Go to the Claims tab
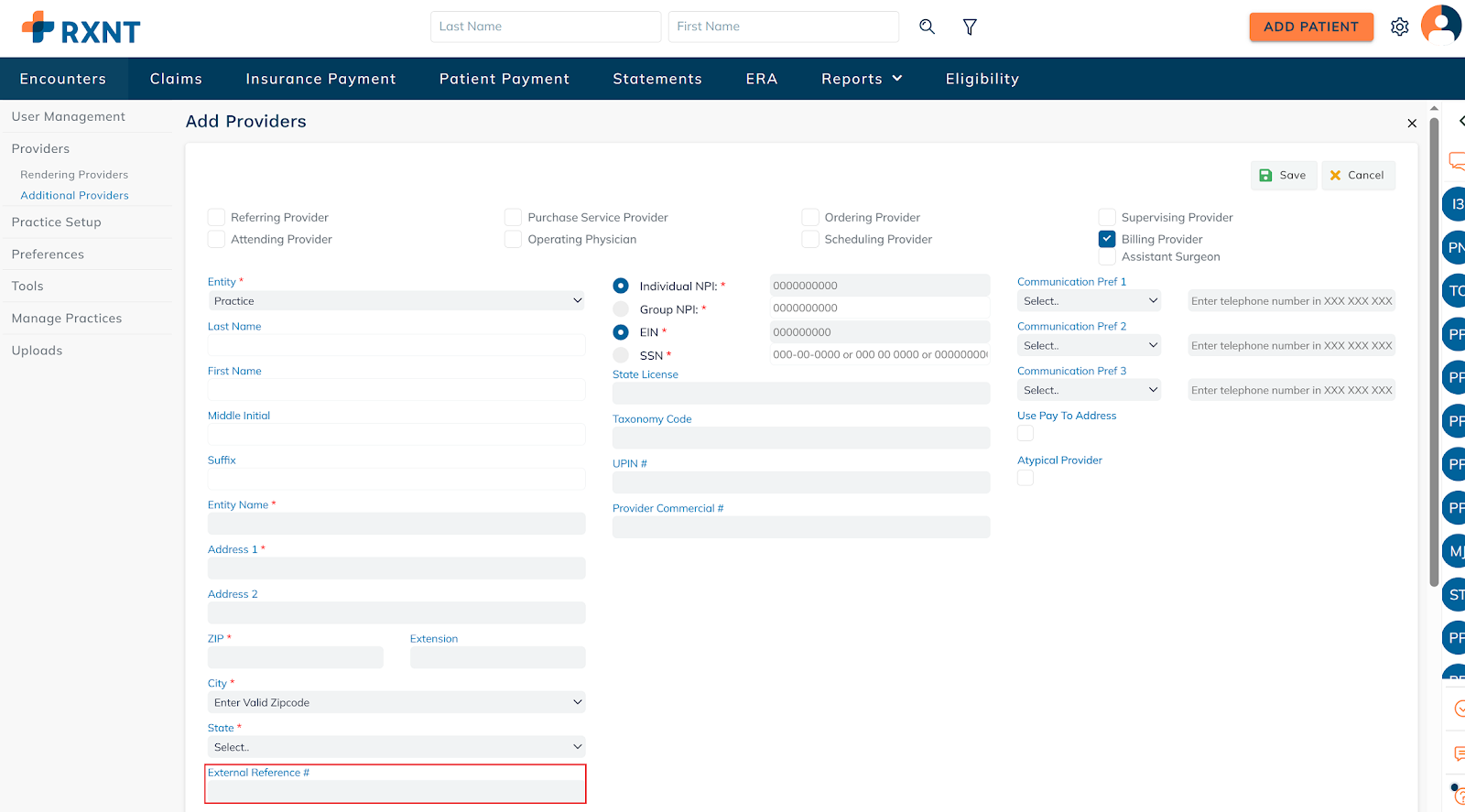The width and height of the screenshot is (1465, 812). [x=176, y=79]
